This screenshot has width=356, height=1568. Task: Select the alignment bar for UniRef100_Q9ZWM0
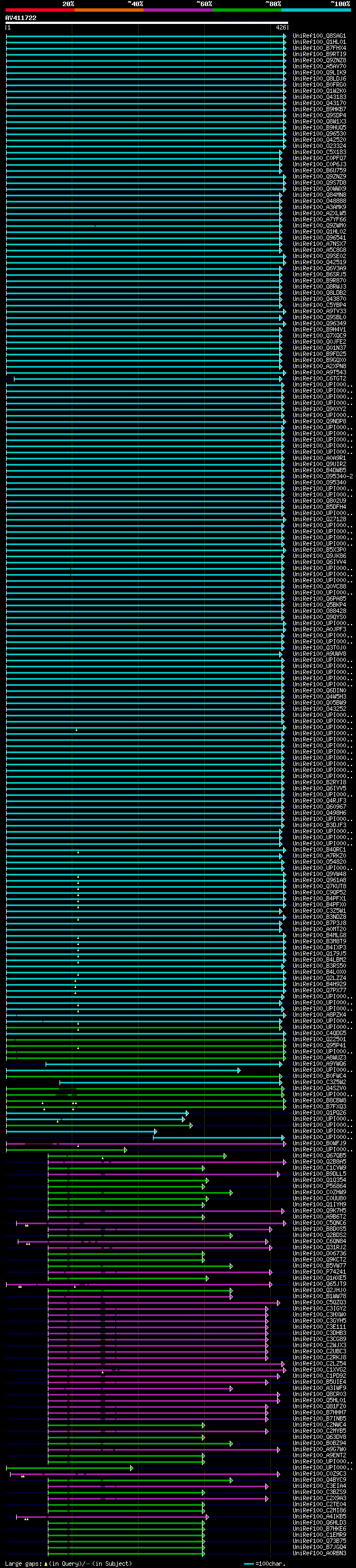pyautogui.click(x=144, y=225)
